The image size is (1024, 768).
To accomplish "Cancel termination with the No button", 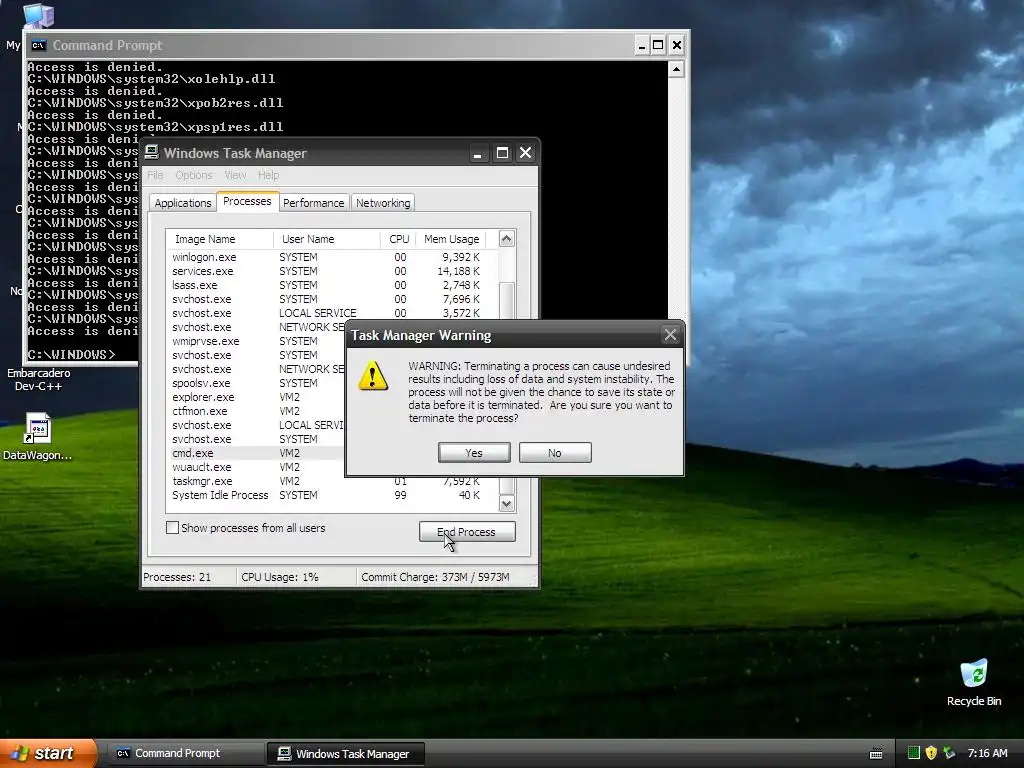I will (x=555, y=453).
